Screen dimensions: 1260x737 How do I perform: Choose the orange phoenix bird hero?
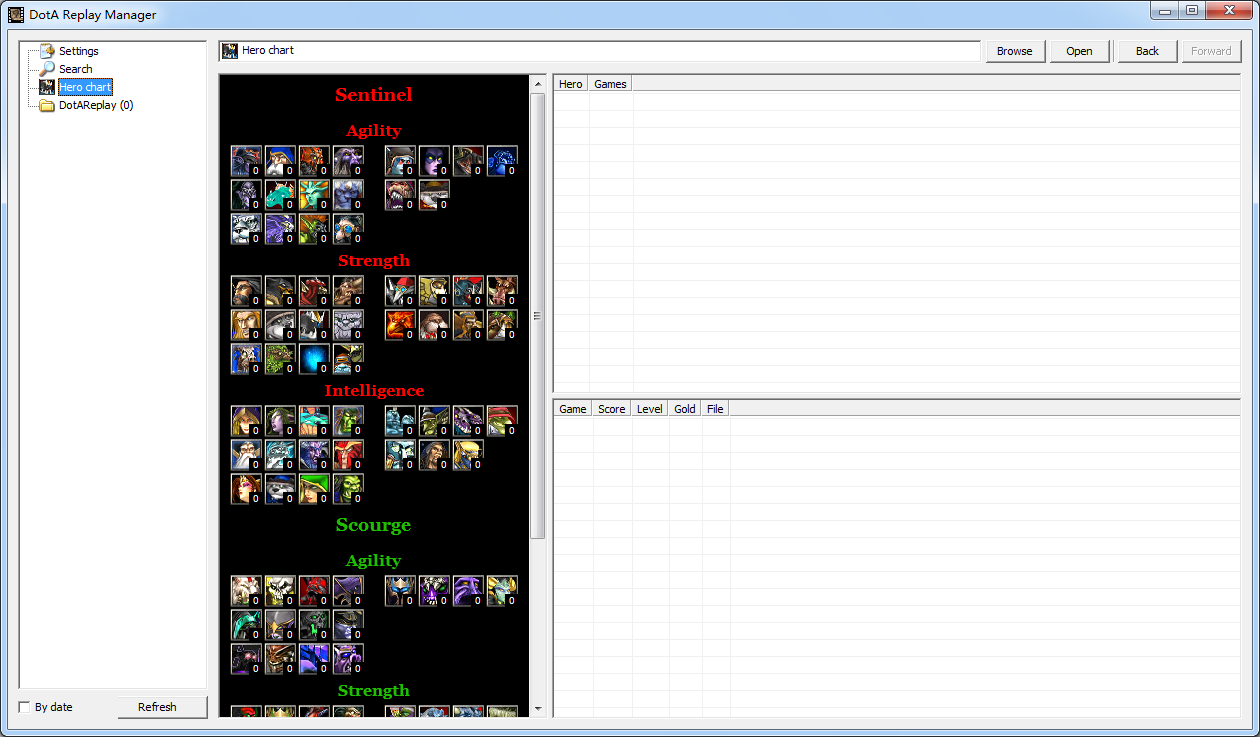401,326
